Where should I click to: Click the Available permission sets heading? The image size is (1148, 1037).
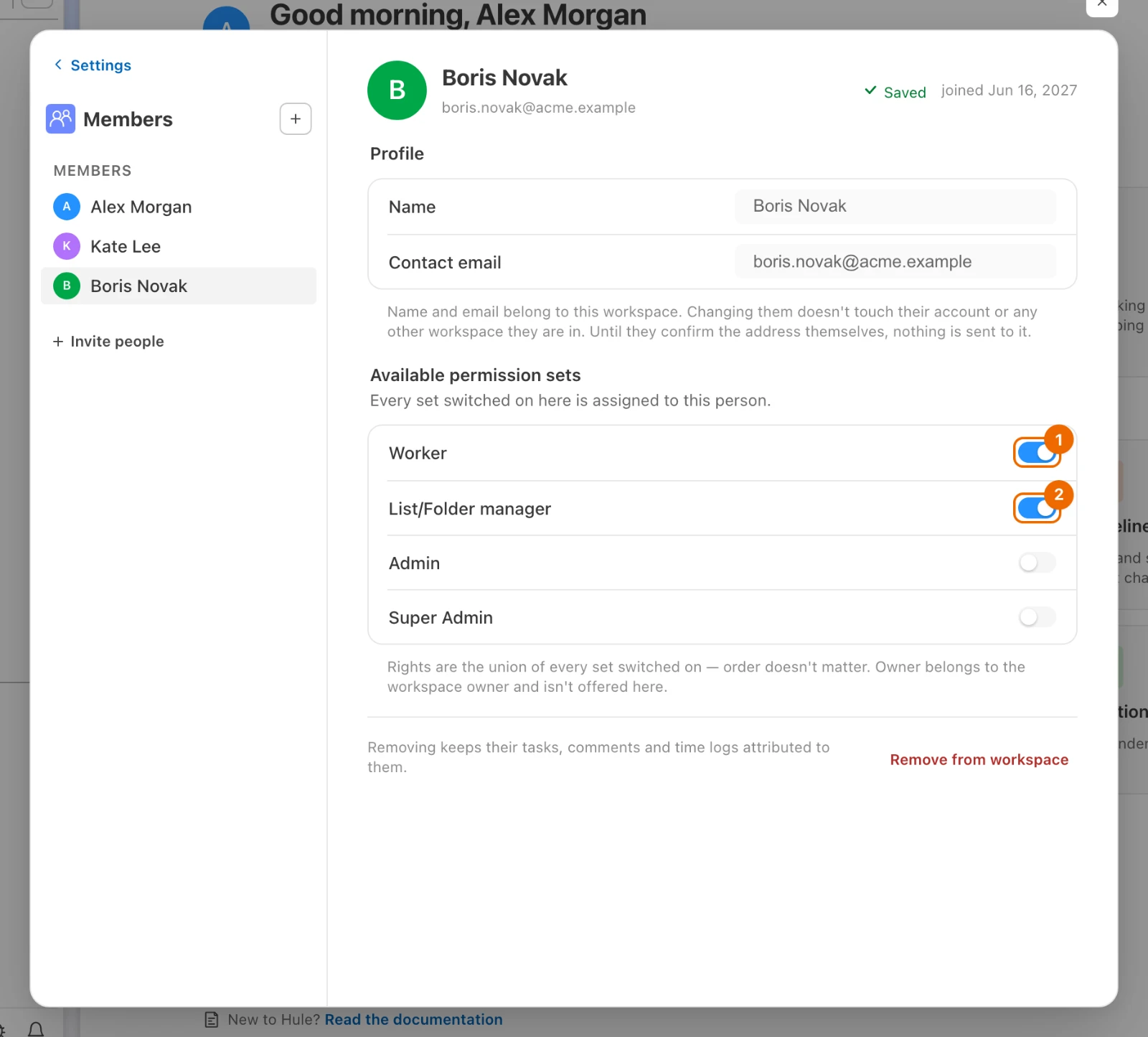coord(475,375)
